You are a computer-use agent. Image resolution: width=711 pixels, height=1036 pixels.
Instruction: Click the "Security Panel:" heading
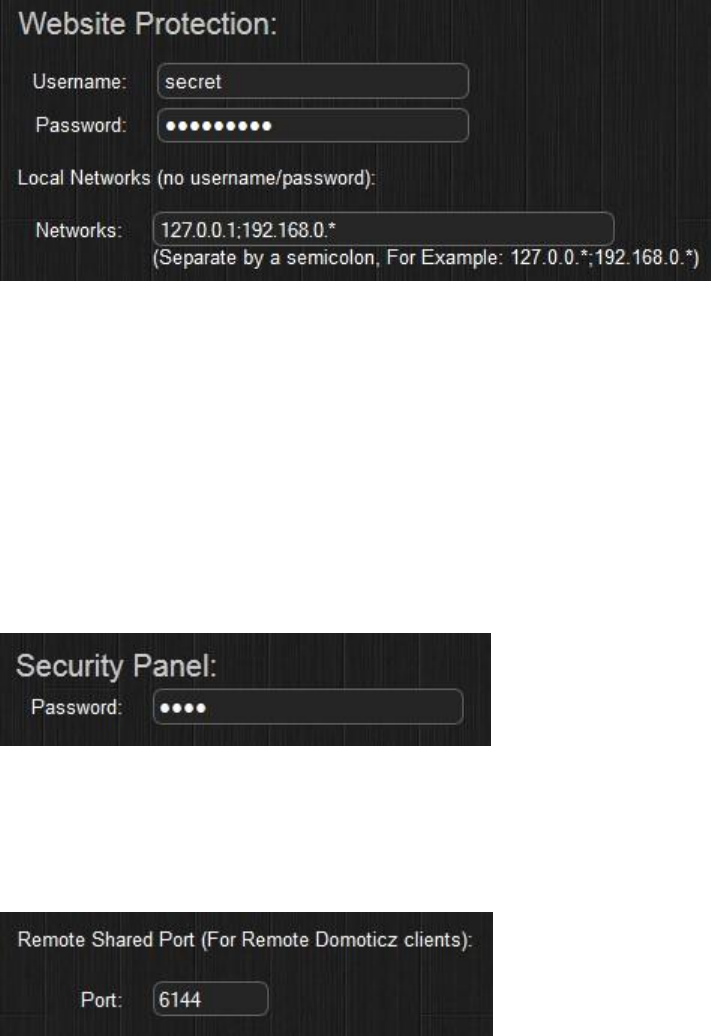(116, 666)
